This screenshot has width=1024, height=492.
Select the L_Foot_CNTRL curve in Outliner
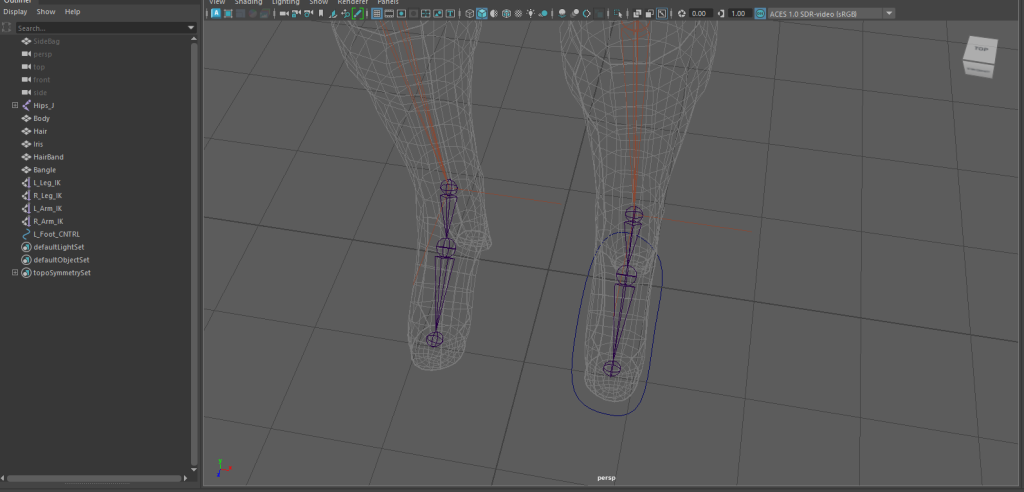point(55,234)
